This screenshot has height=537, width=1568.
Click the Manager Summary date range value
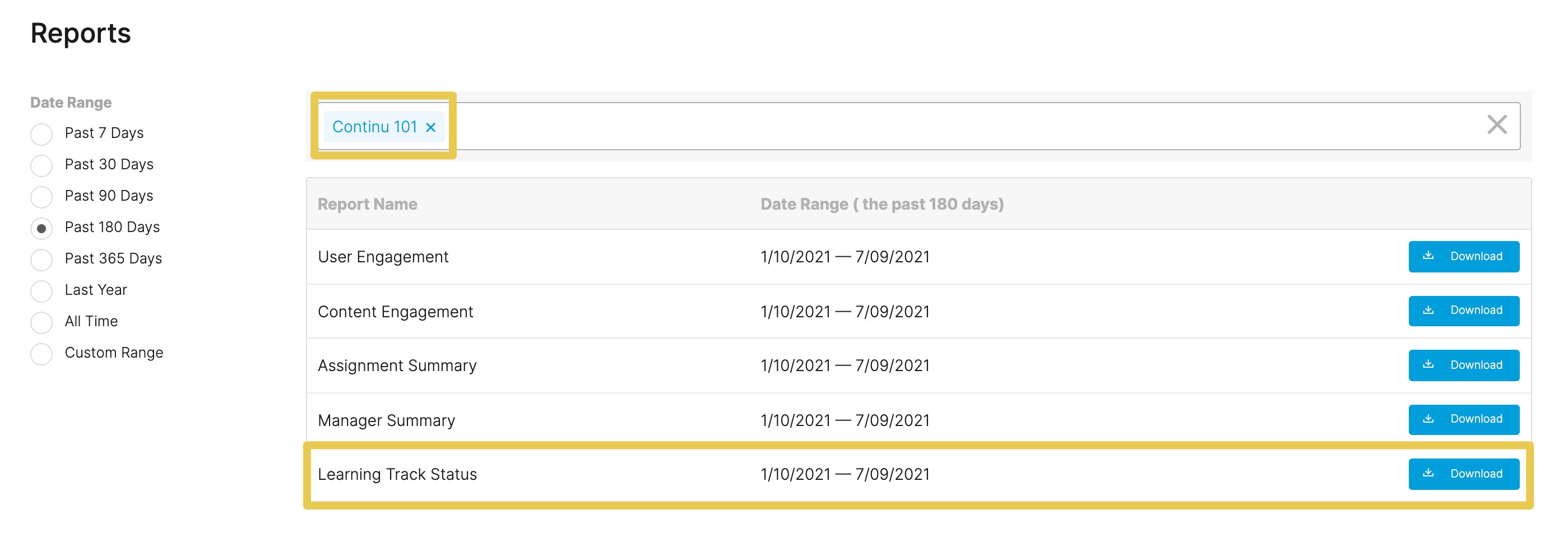tap(845, 420)
